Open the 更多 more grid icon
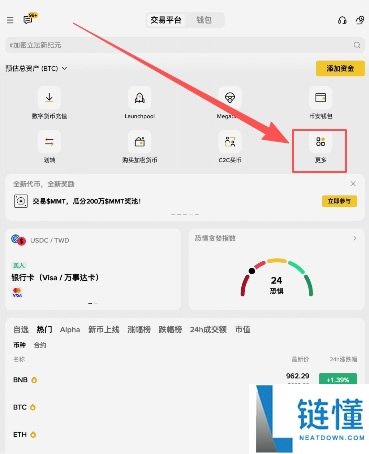The image size is (369, 454). (x=320, y=142)
